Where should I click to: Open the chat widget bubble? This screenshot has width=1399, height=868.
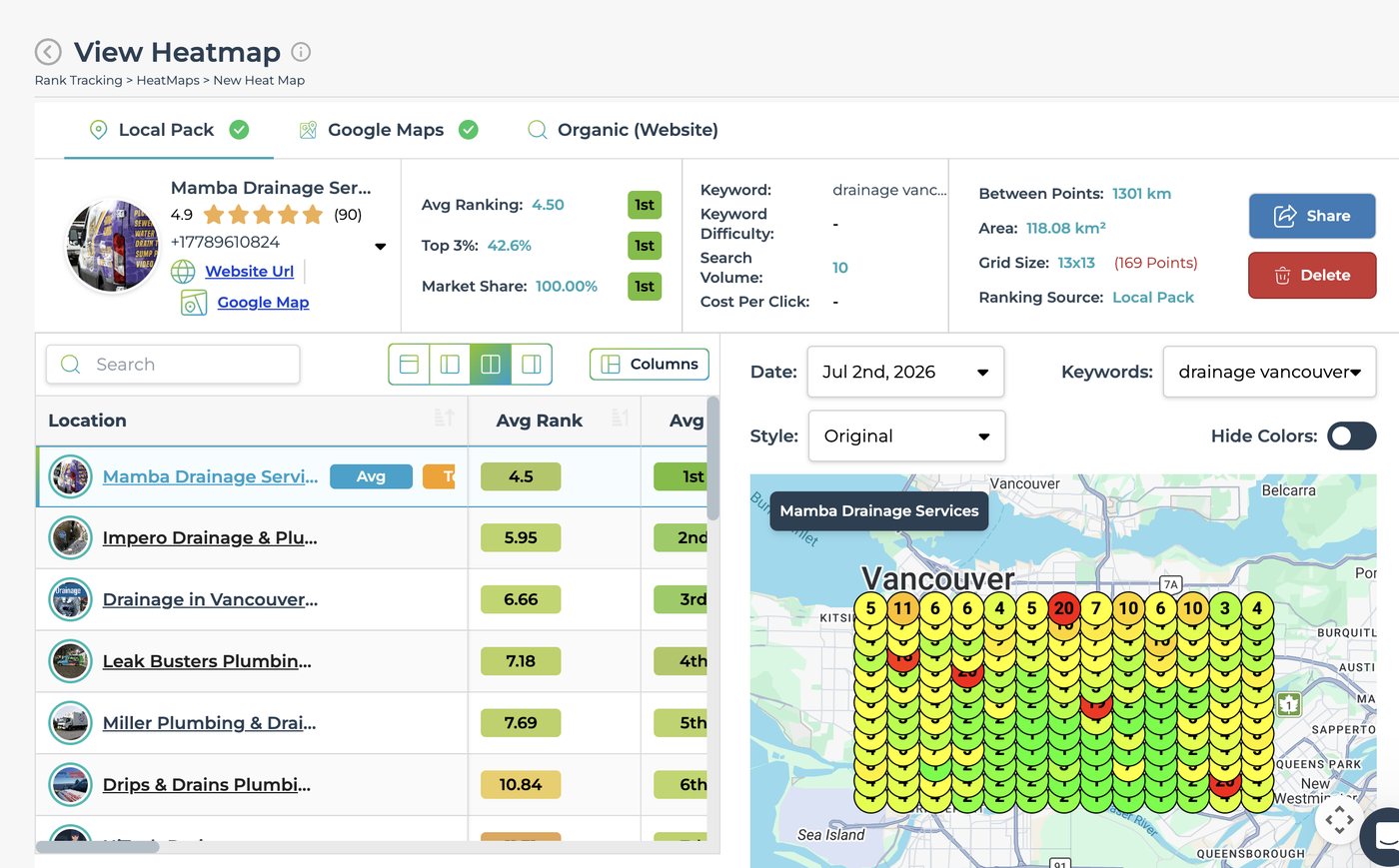tap(1384, 835)
